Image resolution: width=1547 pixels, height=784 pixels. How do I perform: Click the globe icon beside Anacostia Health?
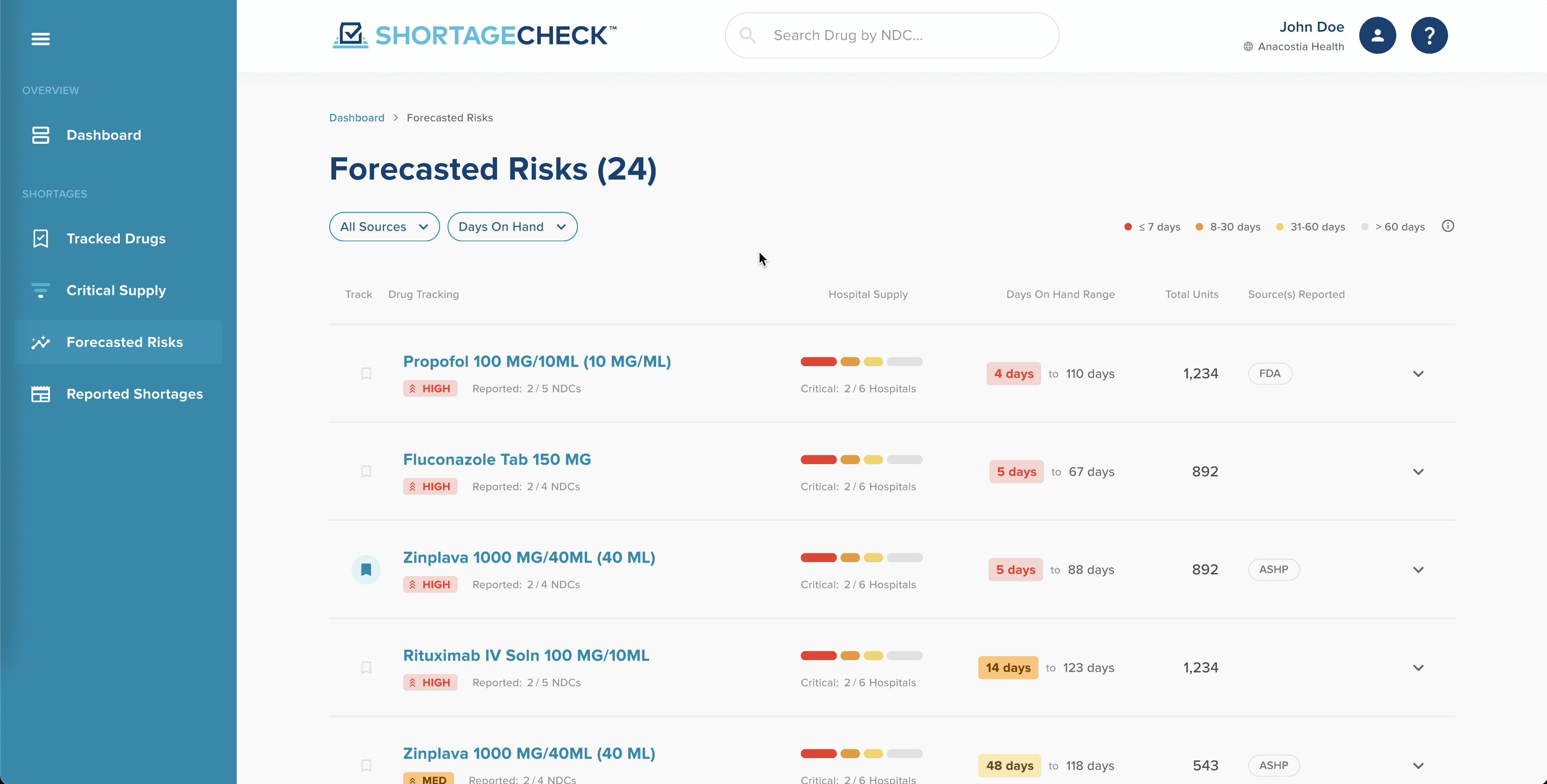tap(1248, 47)
